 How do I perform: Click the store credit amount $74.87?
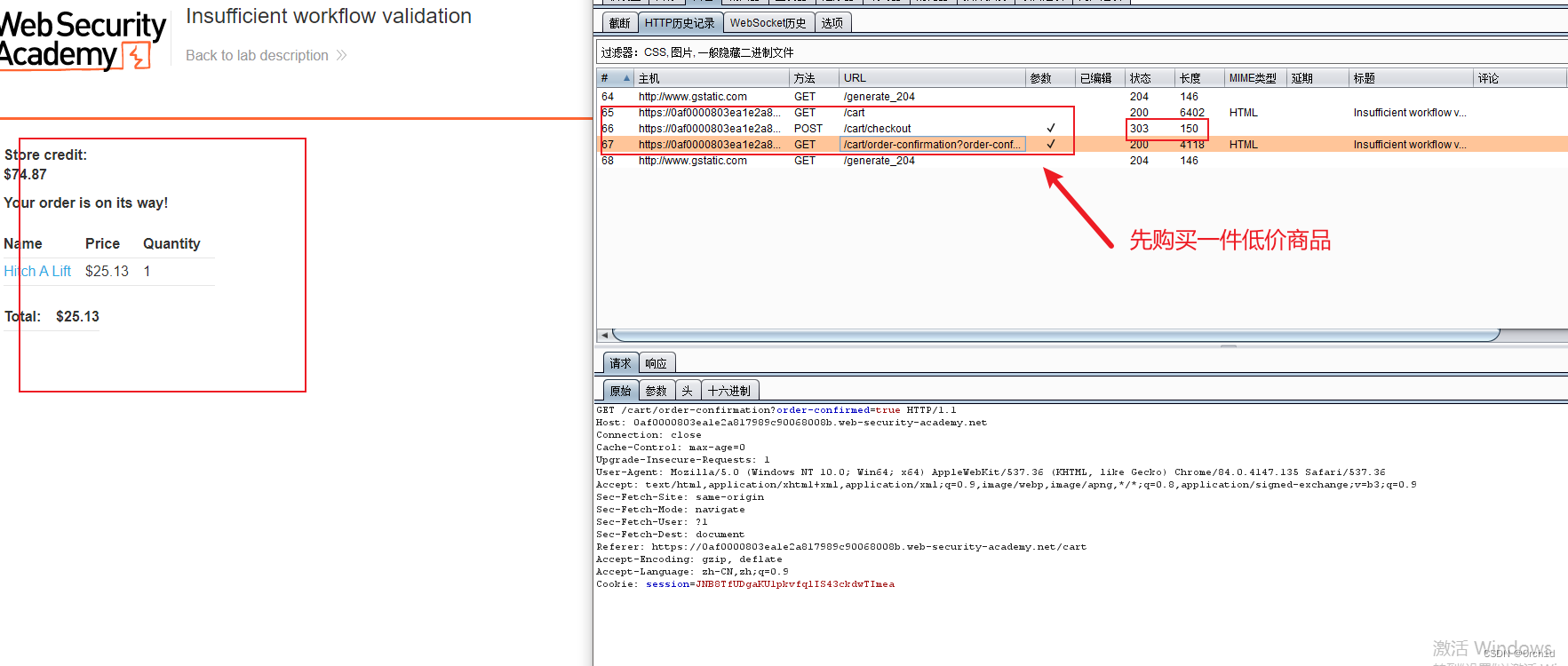tap(25, 174)
